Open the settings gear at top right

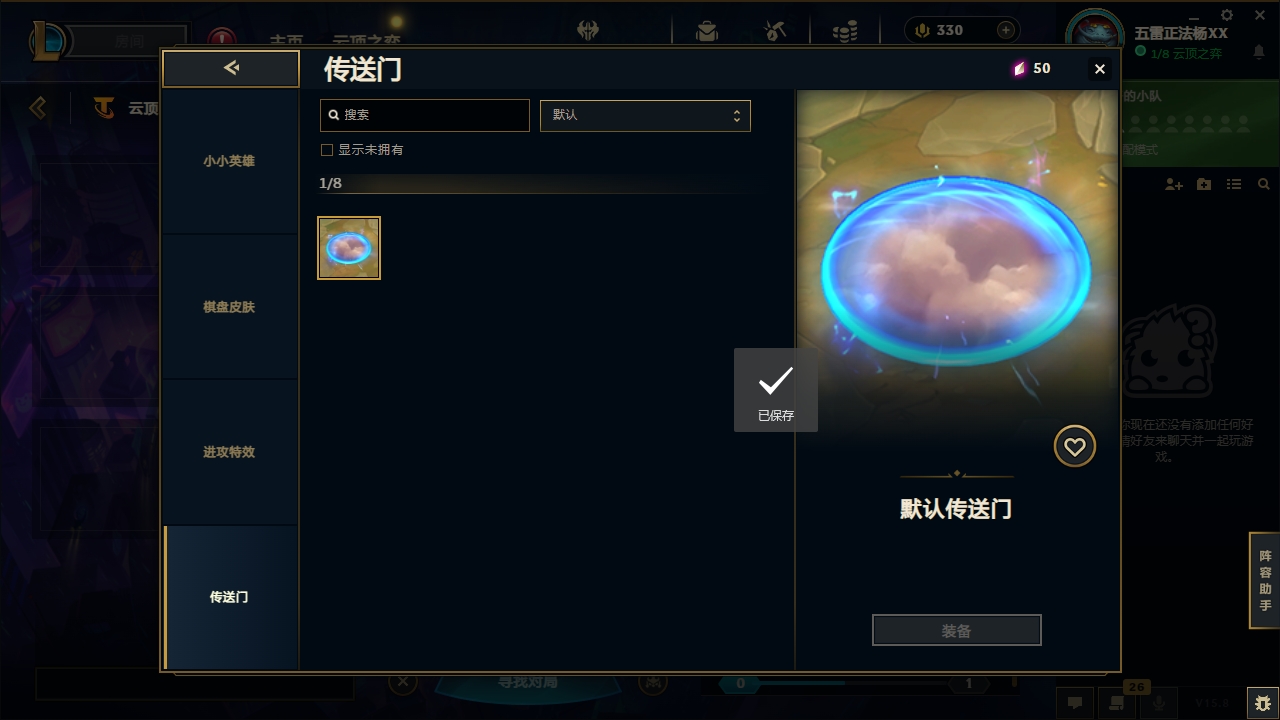point(1227,15)
